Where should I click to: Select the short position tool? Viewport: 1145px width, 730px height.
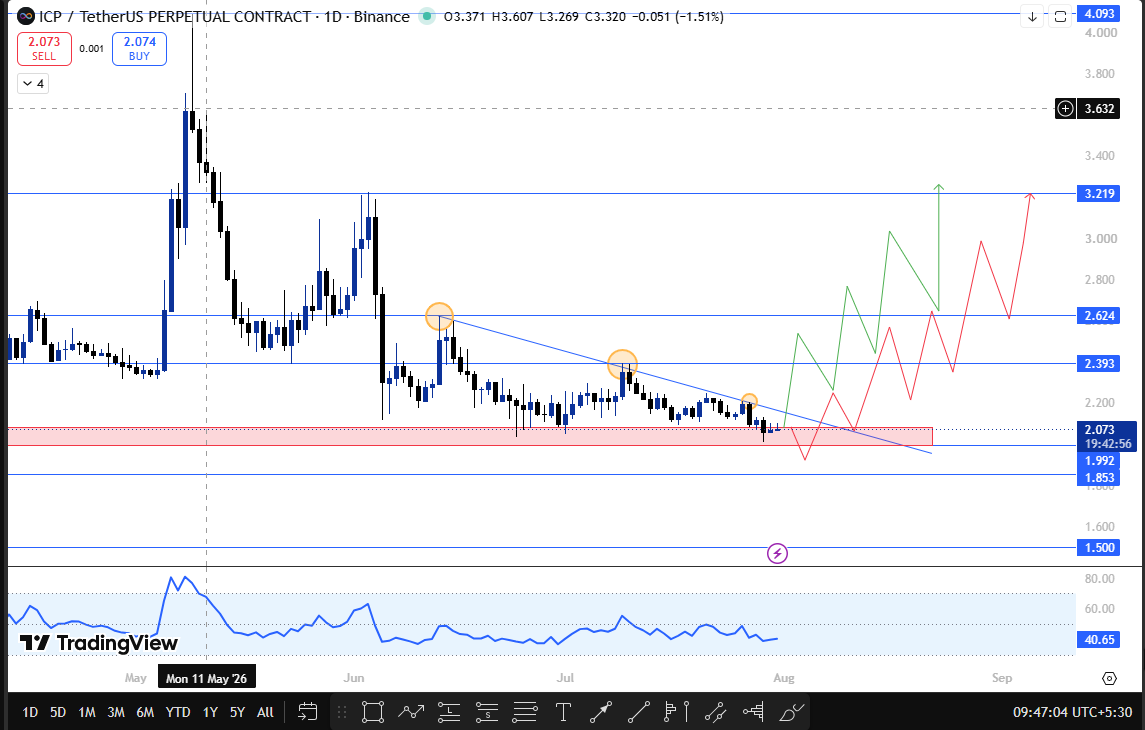point(487,712)
